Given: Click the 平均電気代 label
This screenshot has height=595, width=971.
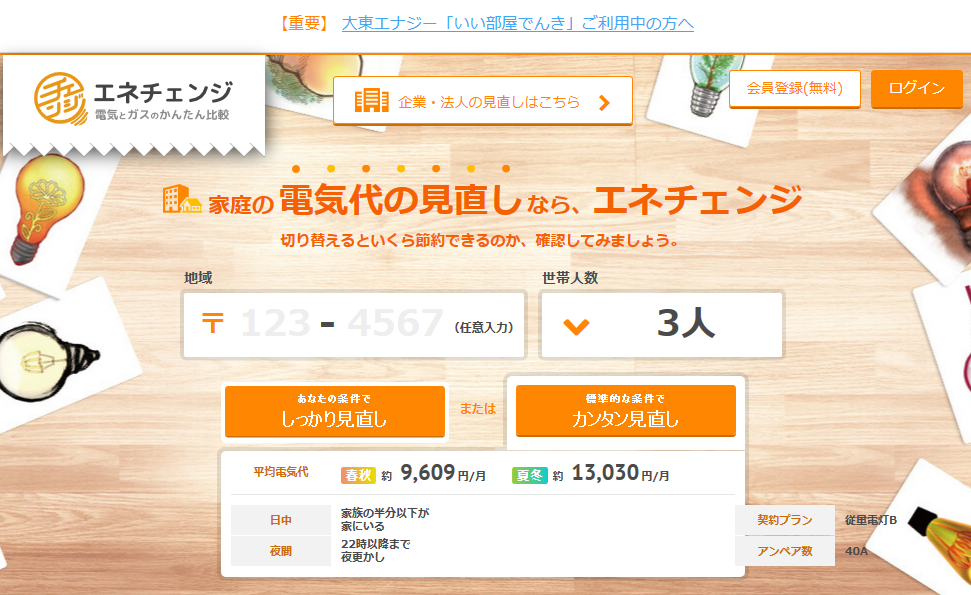Looking at the screenshot, I should (x=281, y=472).
